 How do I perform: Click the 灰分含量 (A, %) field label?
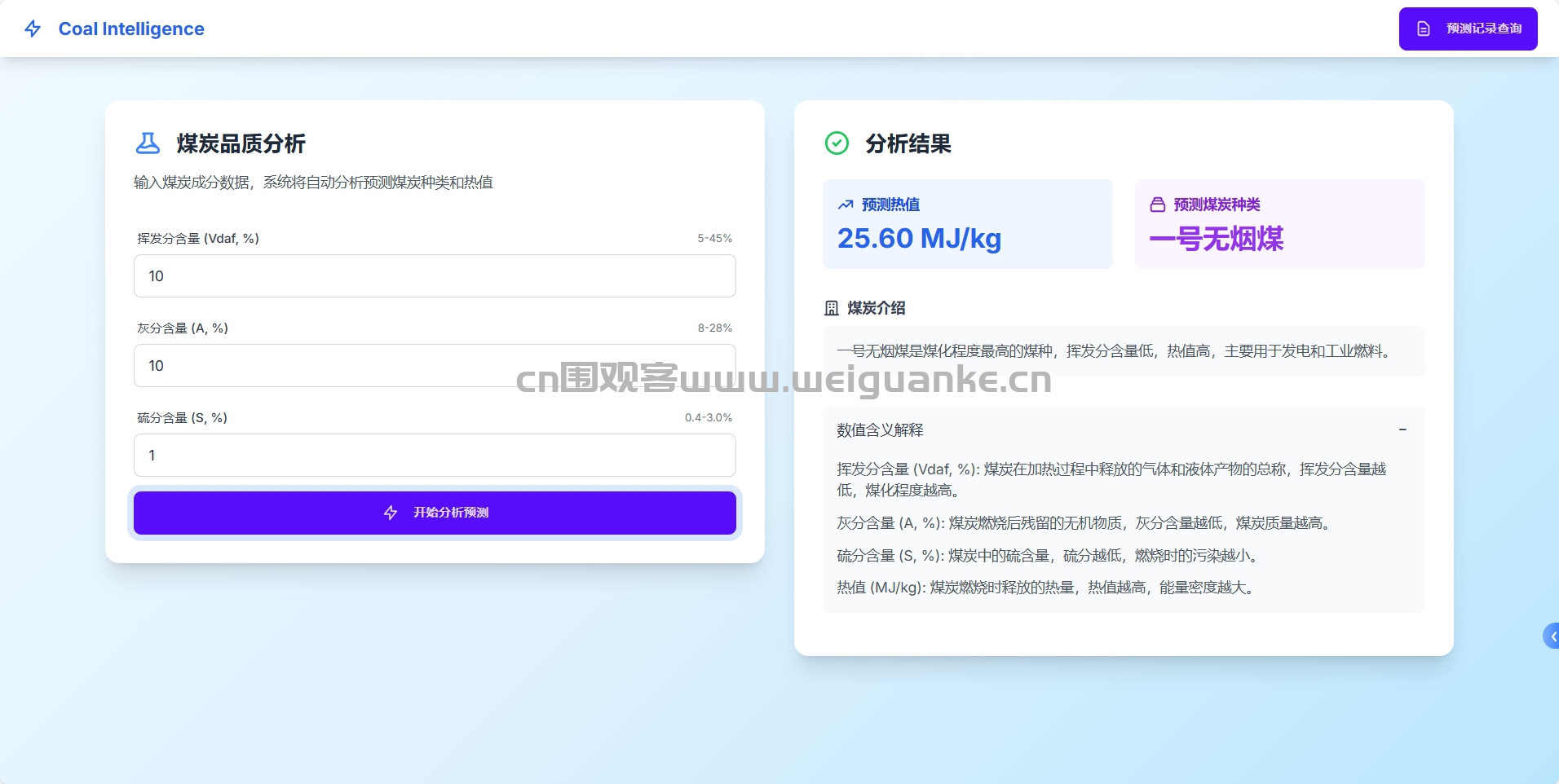(x=183, y=328)
